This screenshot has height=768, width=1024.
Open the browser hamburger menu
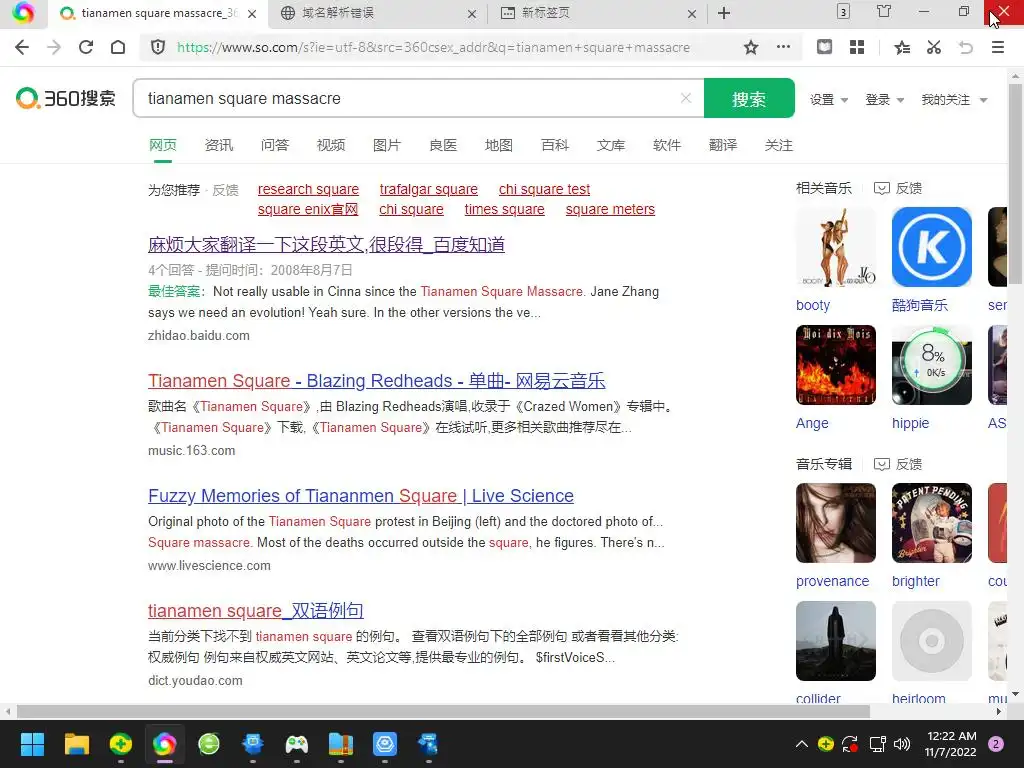pyautogui.click(x=997, y=47)
